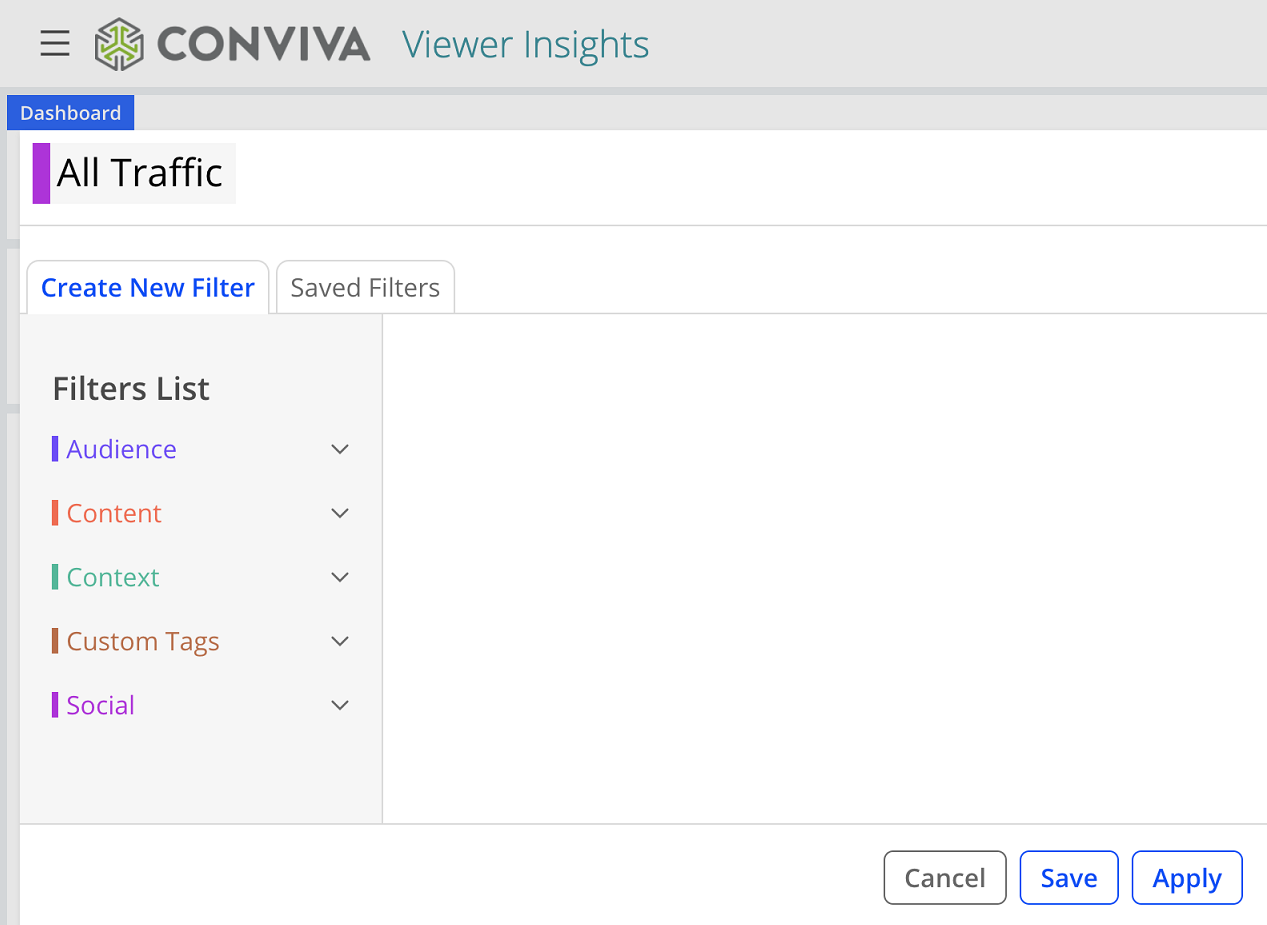Expand the Custom Tags chevron
The height and width of the screenshot is (925, 1267).
[340, 641]
